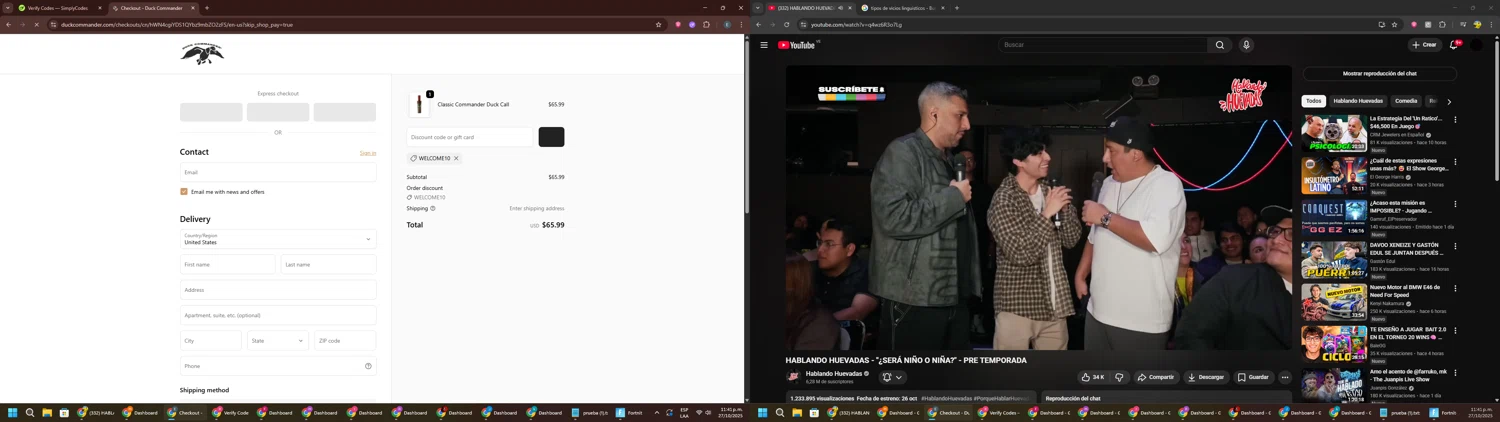This screenshot has height=422, width=1500.
Task: Click the First name field
Action: coord(227,264)
